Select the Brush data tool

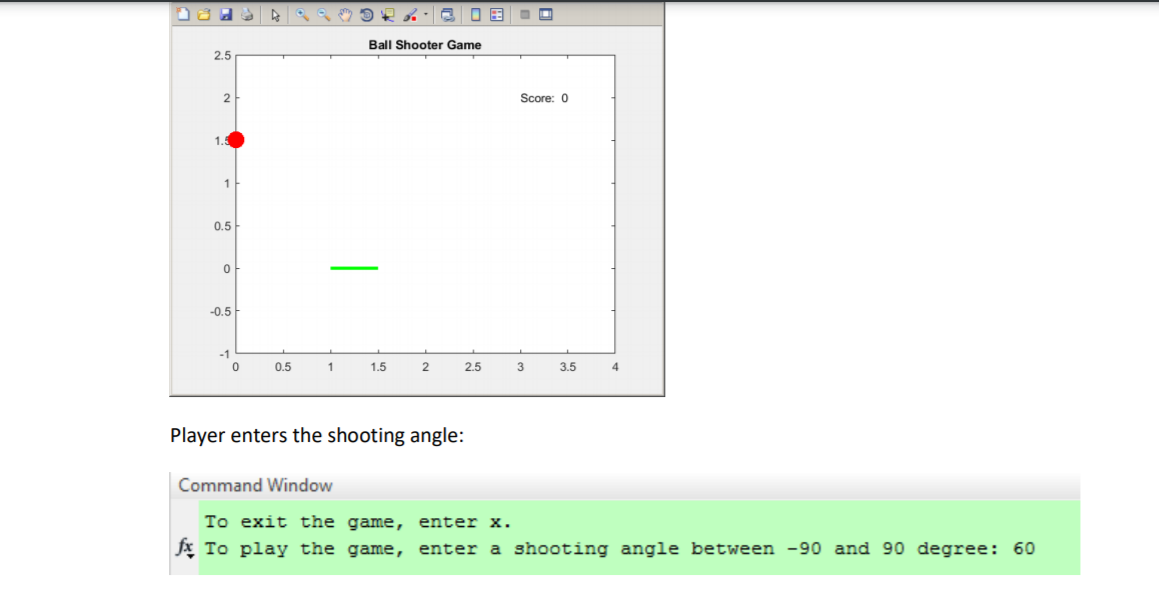click(x=410, y=13)
